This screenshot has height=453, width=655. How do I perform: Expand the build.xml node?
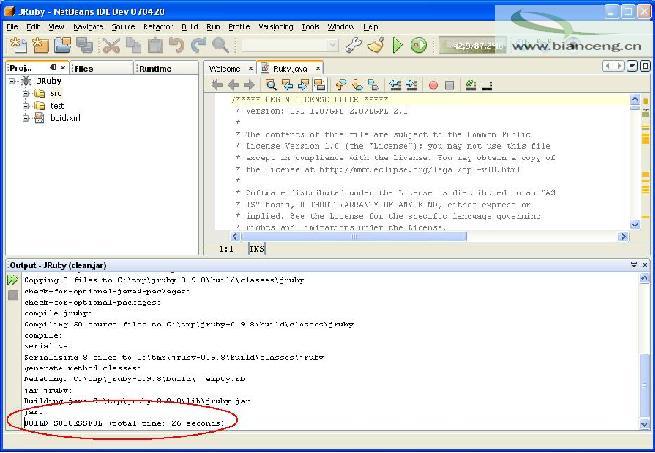pos(26,118)
